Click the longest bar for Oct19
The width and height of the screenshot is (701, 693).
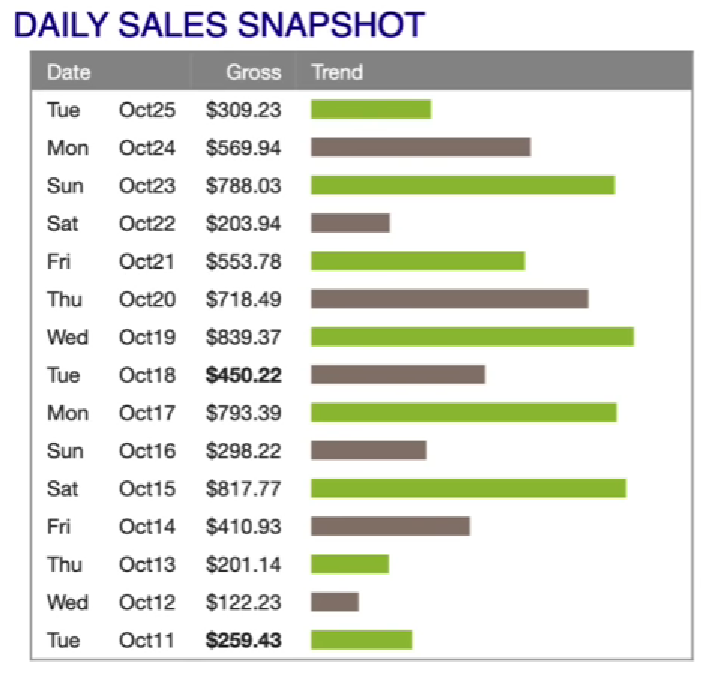[x=472, y=336]
